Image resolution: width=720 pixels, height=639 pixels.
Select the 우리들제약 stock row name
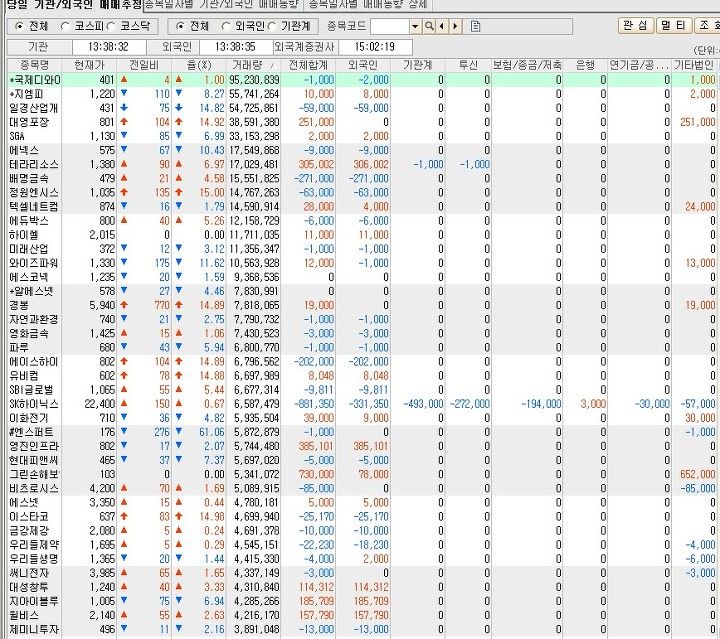coord(34,545)
